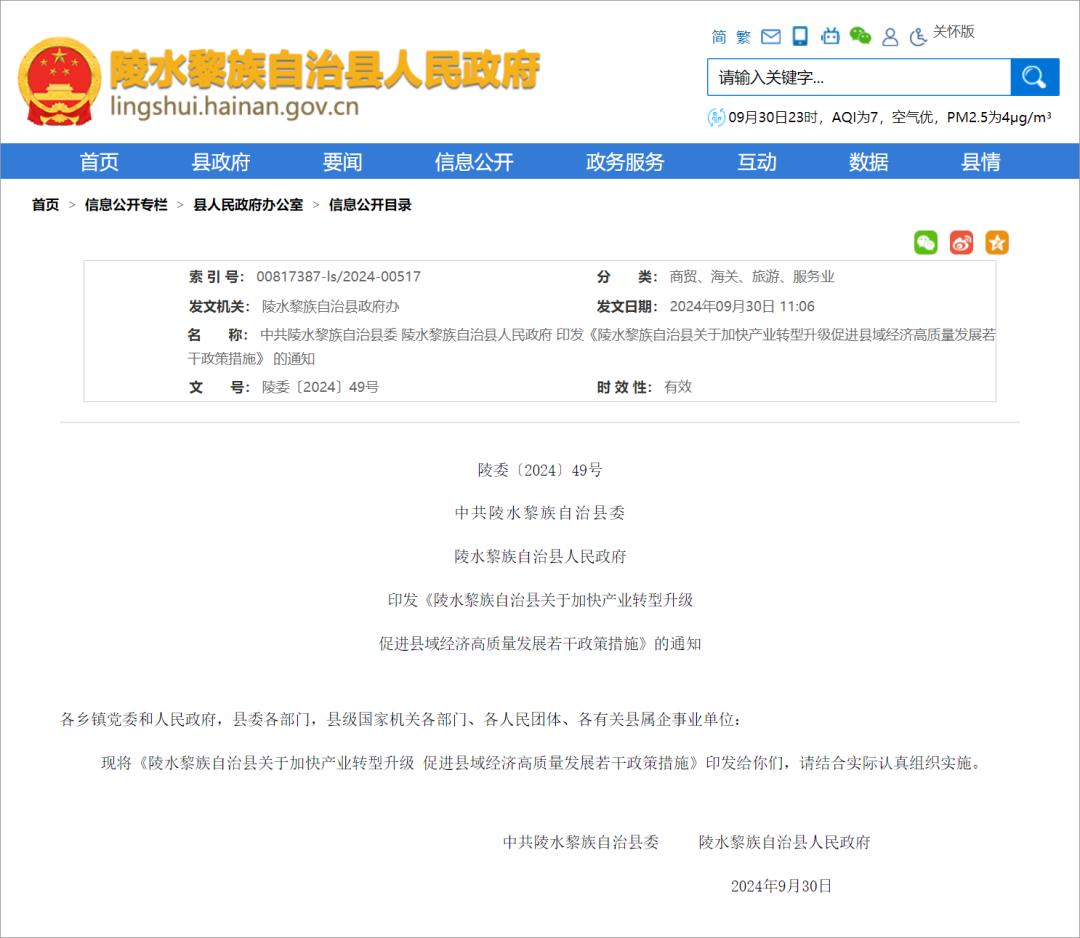Go to 首页 in the breadcrumb

point(45,205)
